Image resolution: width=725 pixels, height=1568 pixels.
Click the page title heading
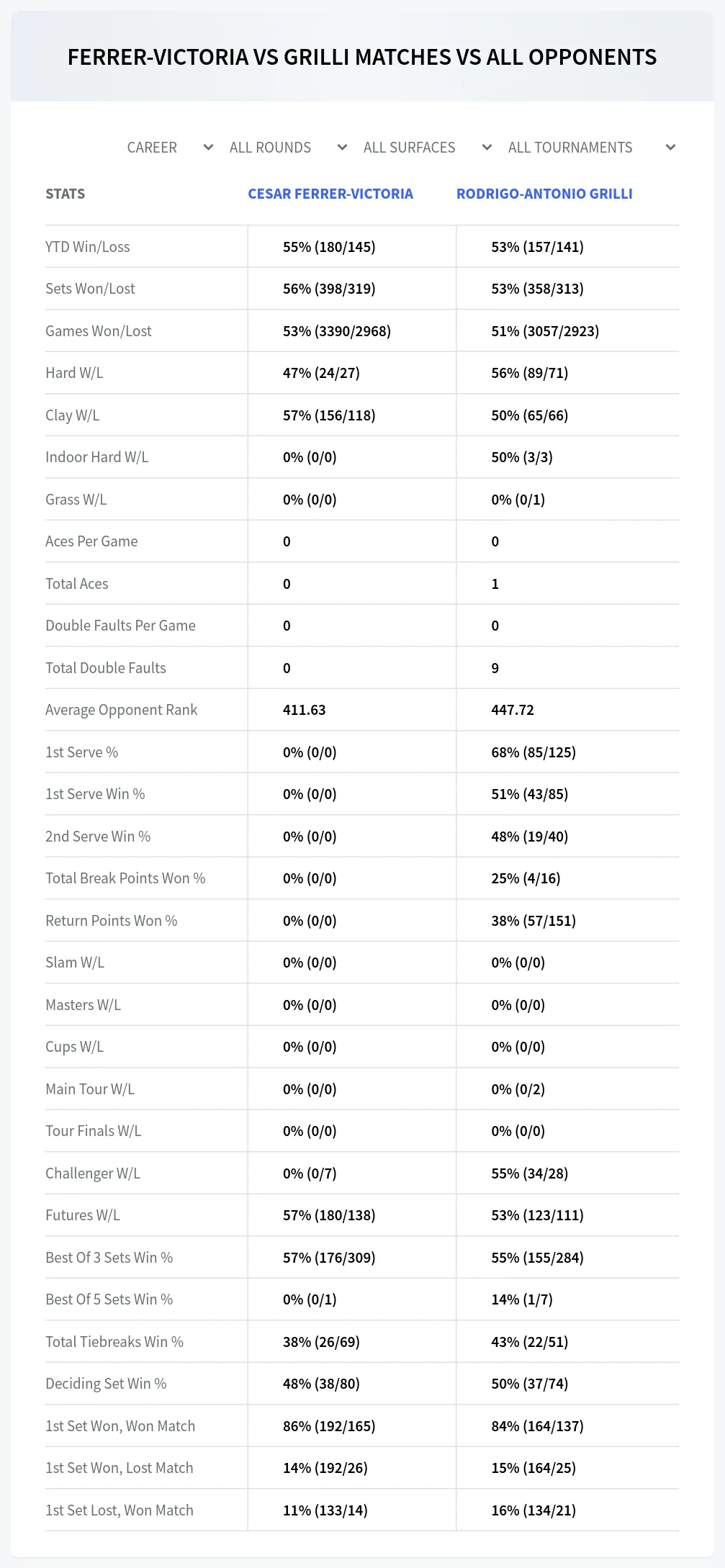click(x=362, y=57)
